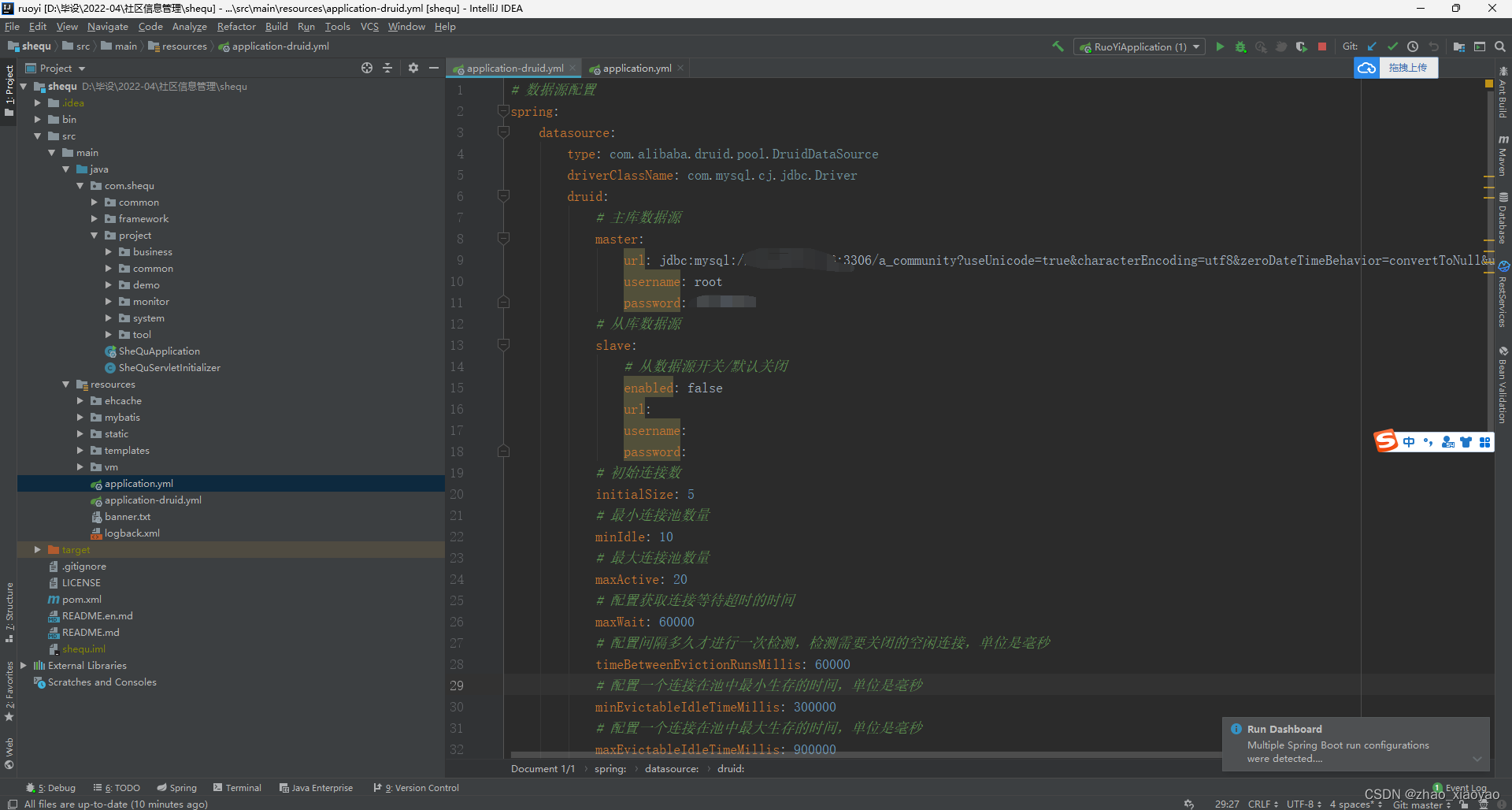
Task: Open the RuoYiApplication run configuration dropdown
Action: click(1140, 46)
